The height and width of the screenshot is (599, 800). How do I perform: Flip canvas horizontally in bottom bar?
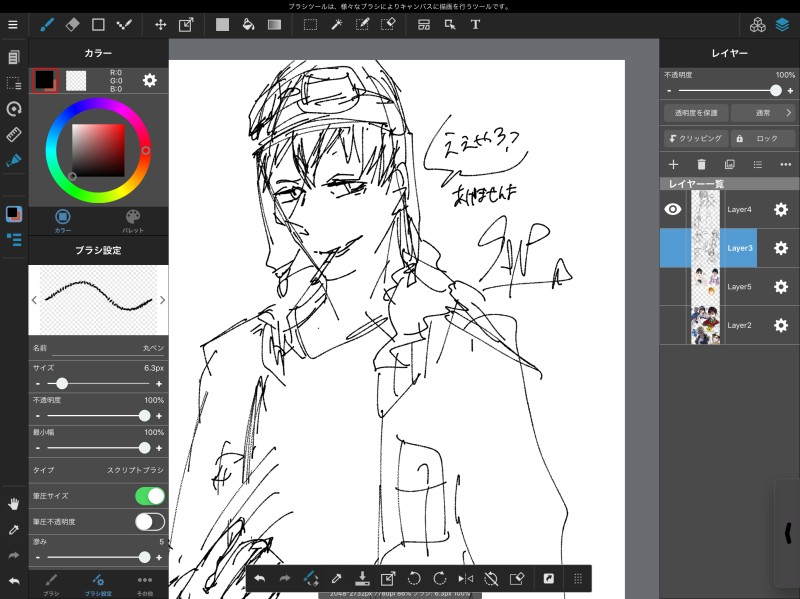(465, 579)
